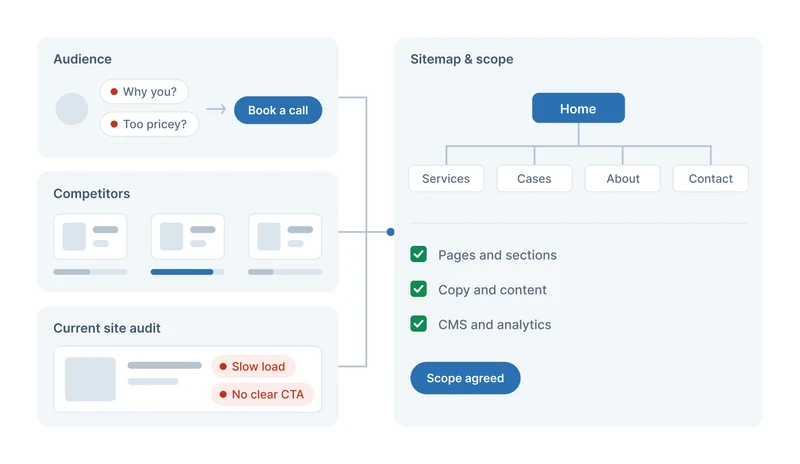This screenshot has height=464, width=800.
Task: Toggle CMS and analytics checkbox
Action: click(x=419, y=324)
